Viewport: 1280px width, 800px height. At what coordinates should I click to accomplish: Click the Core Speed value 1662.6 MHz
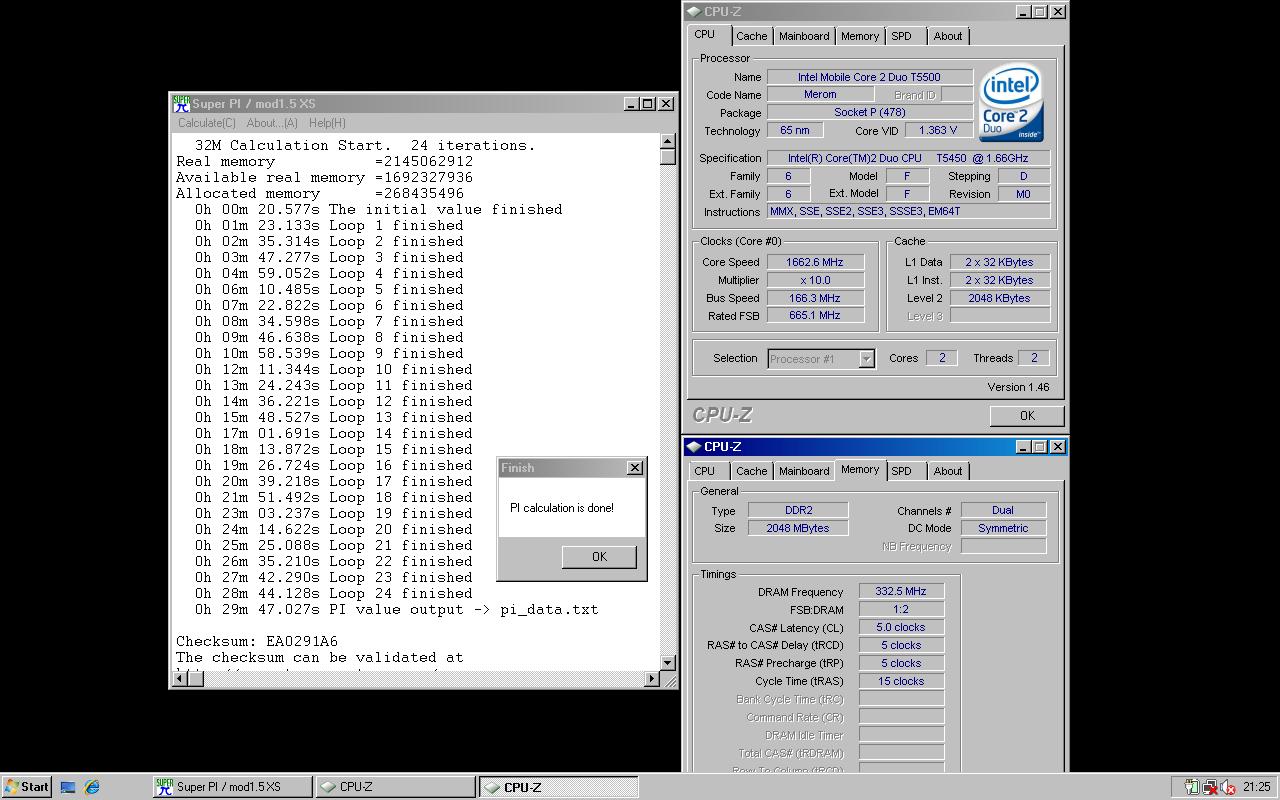point(814,262)
